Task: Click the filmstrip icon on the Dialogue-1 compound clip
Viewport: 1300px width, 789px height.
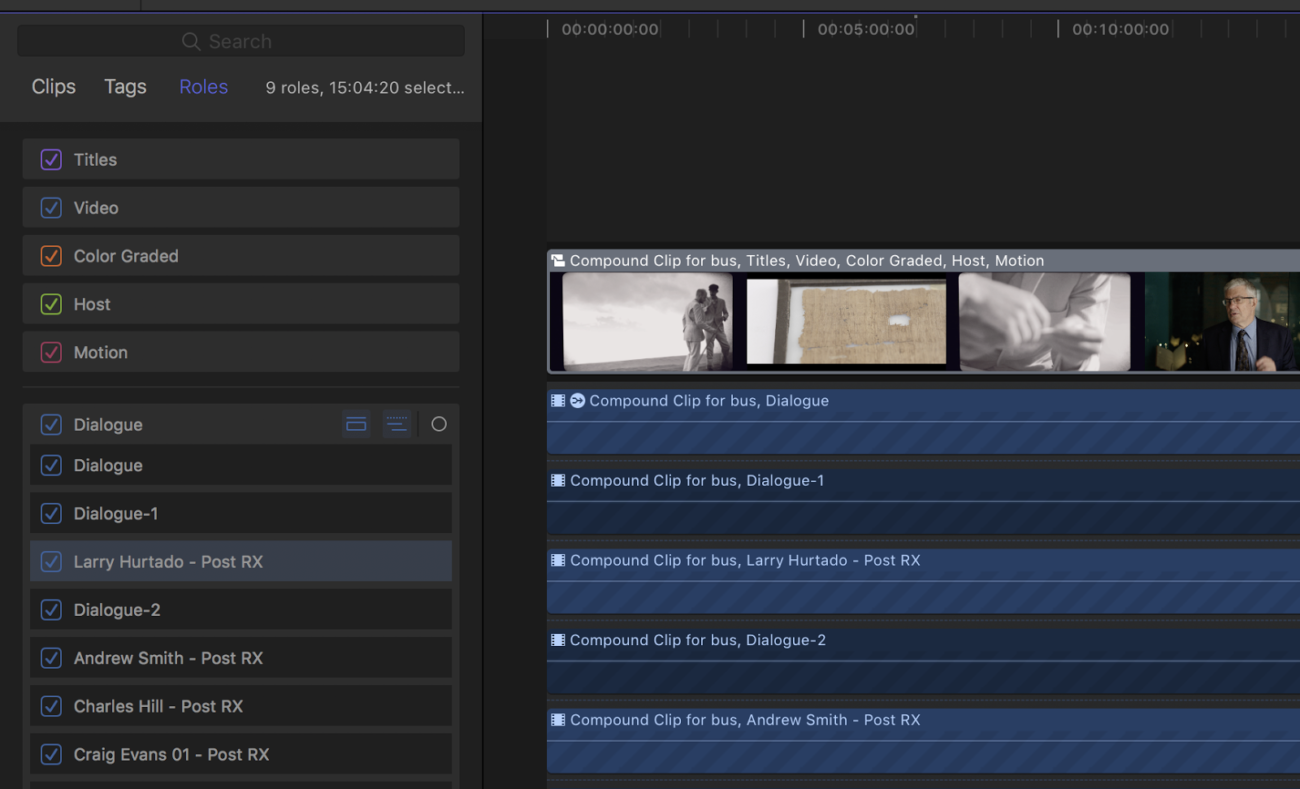Action: click(557, 480)
